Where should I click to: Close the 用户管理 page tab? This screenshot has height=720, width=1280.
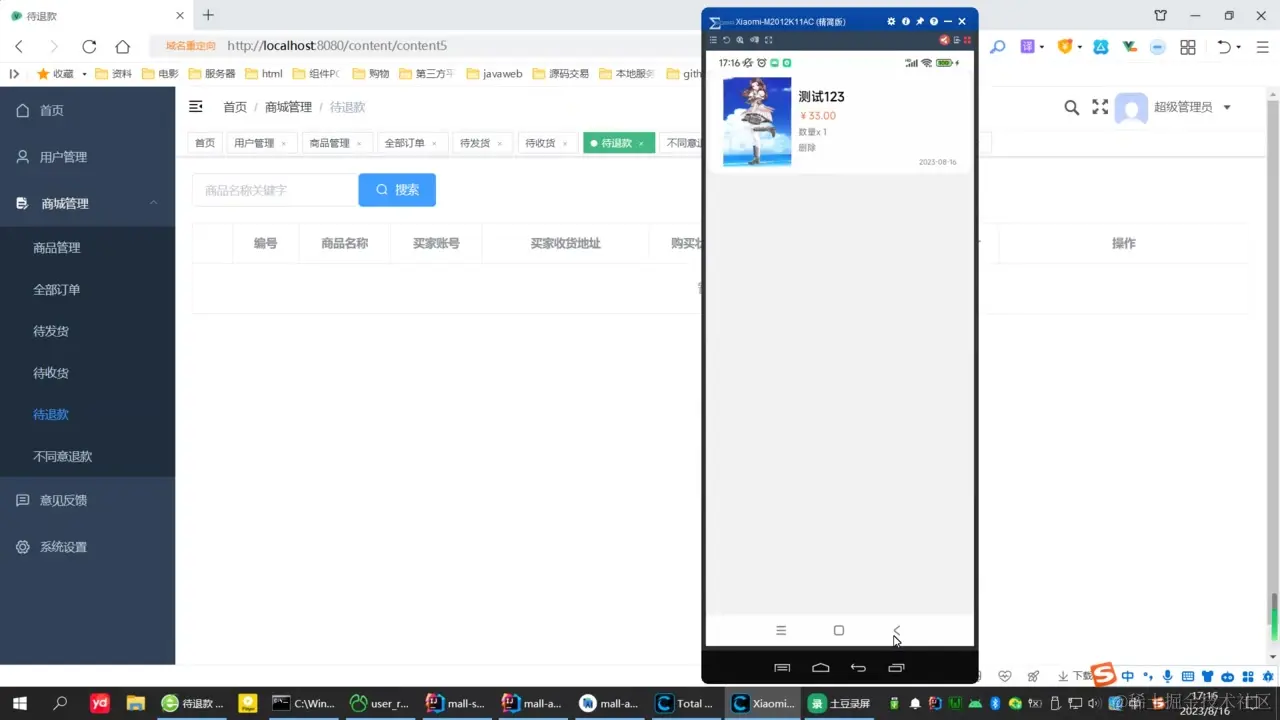pos(283,144)
